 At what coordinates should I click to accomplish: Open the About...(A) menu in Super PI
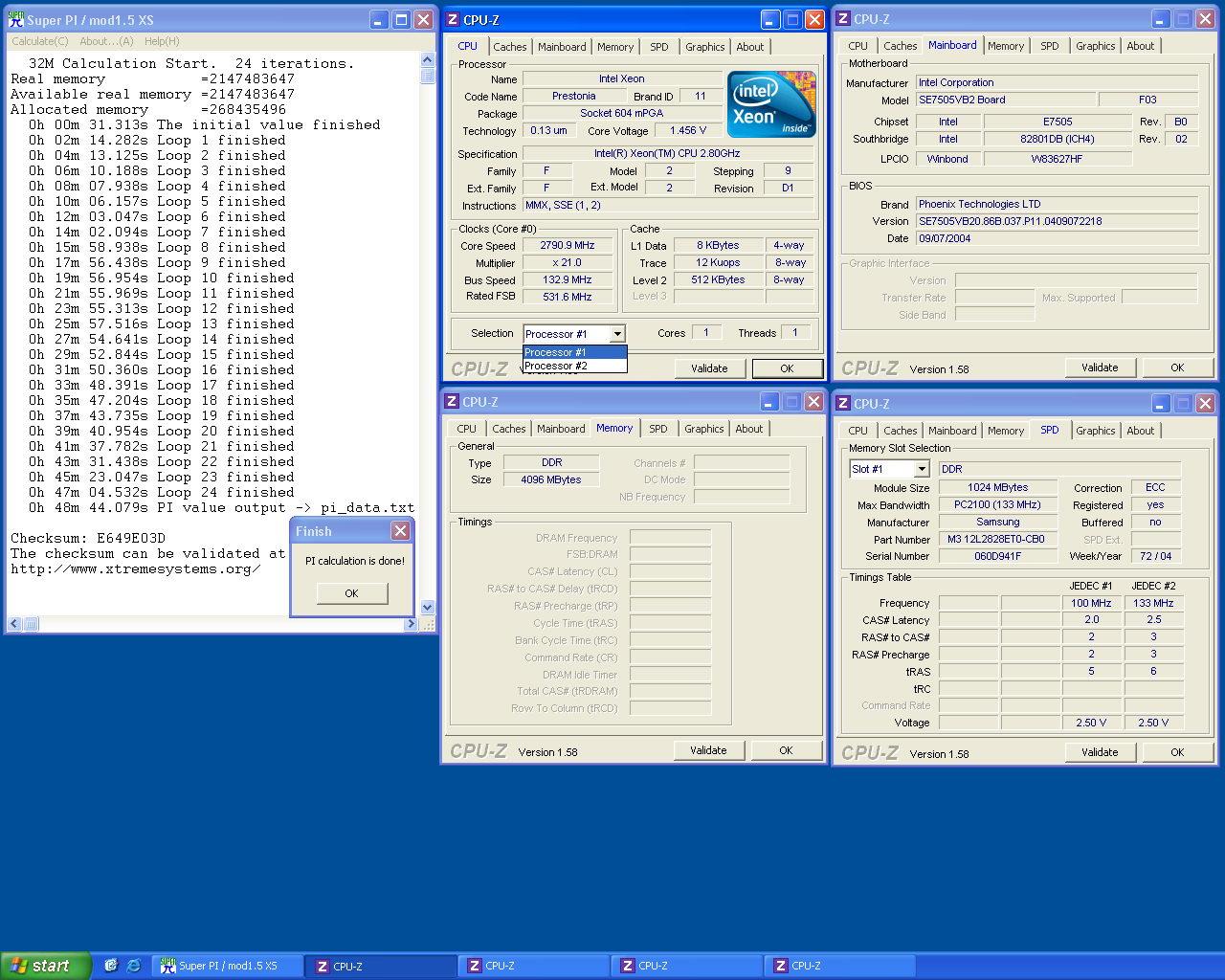106,41
